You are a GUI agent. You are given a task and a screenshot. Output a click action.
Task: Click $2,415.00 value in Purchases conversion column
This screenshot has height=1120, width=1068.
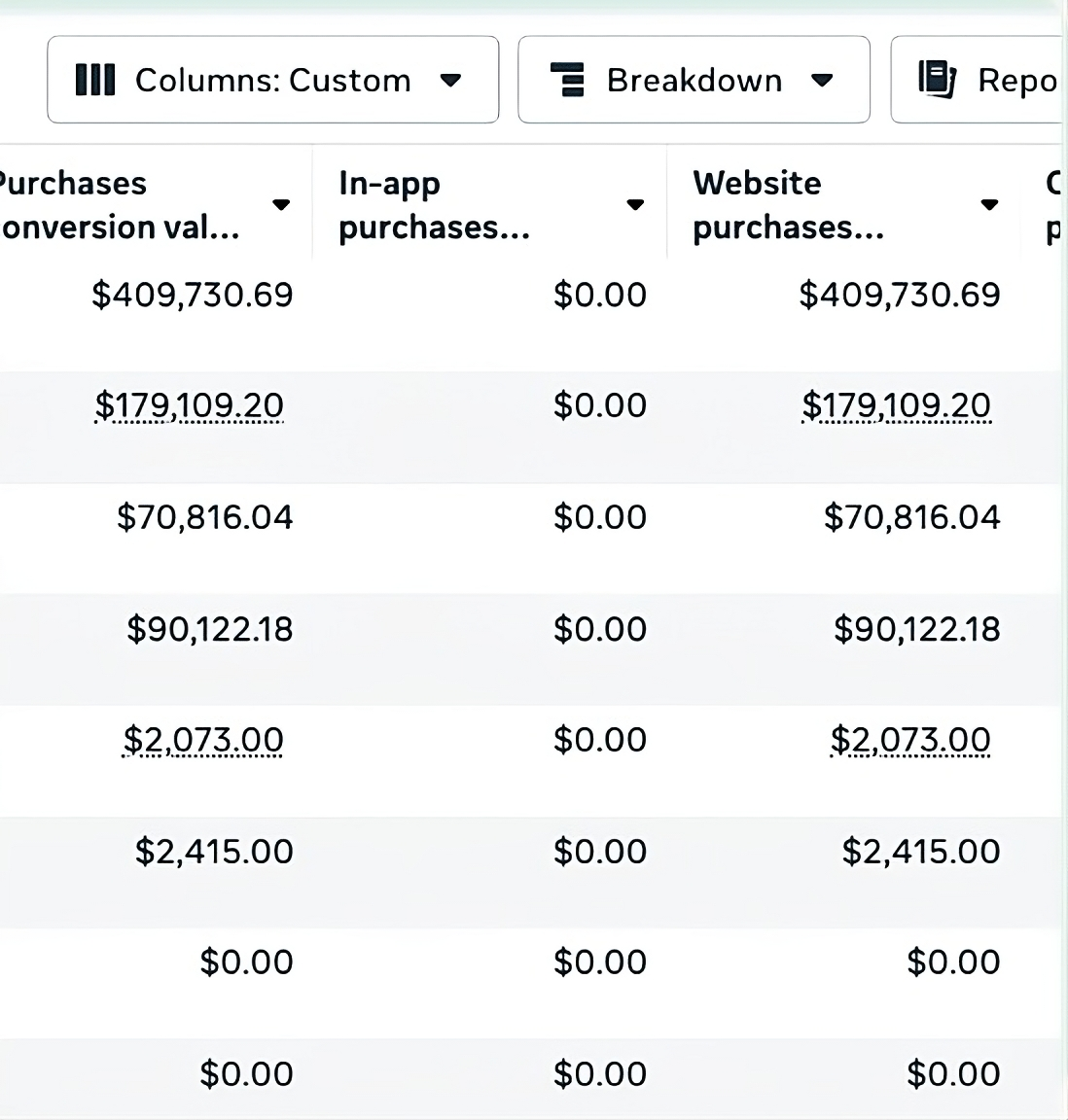[214, 852]
